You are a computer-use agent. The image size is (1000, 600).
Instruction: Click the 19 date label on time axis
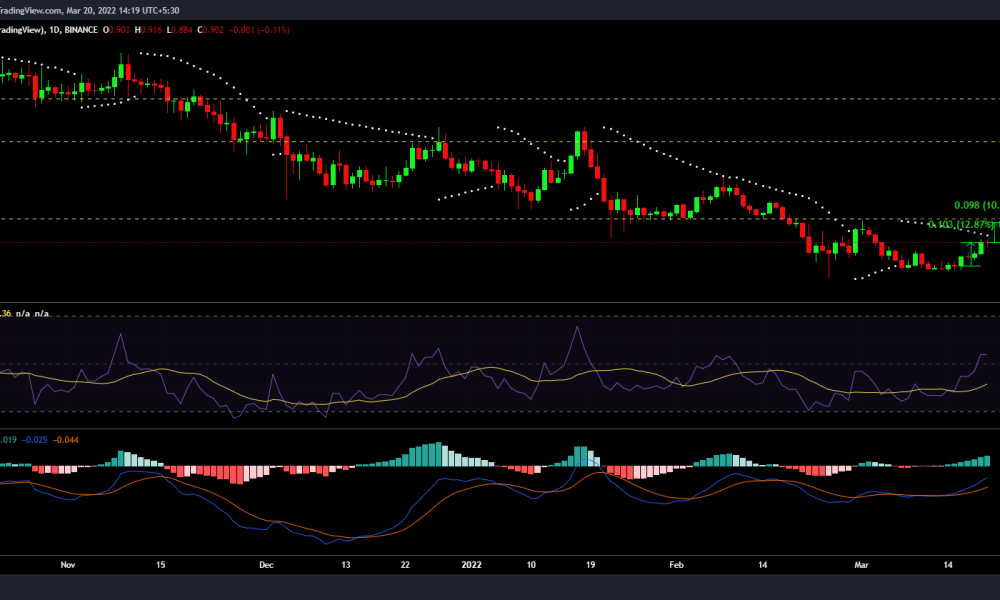click(591, 565)
